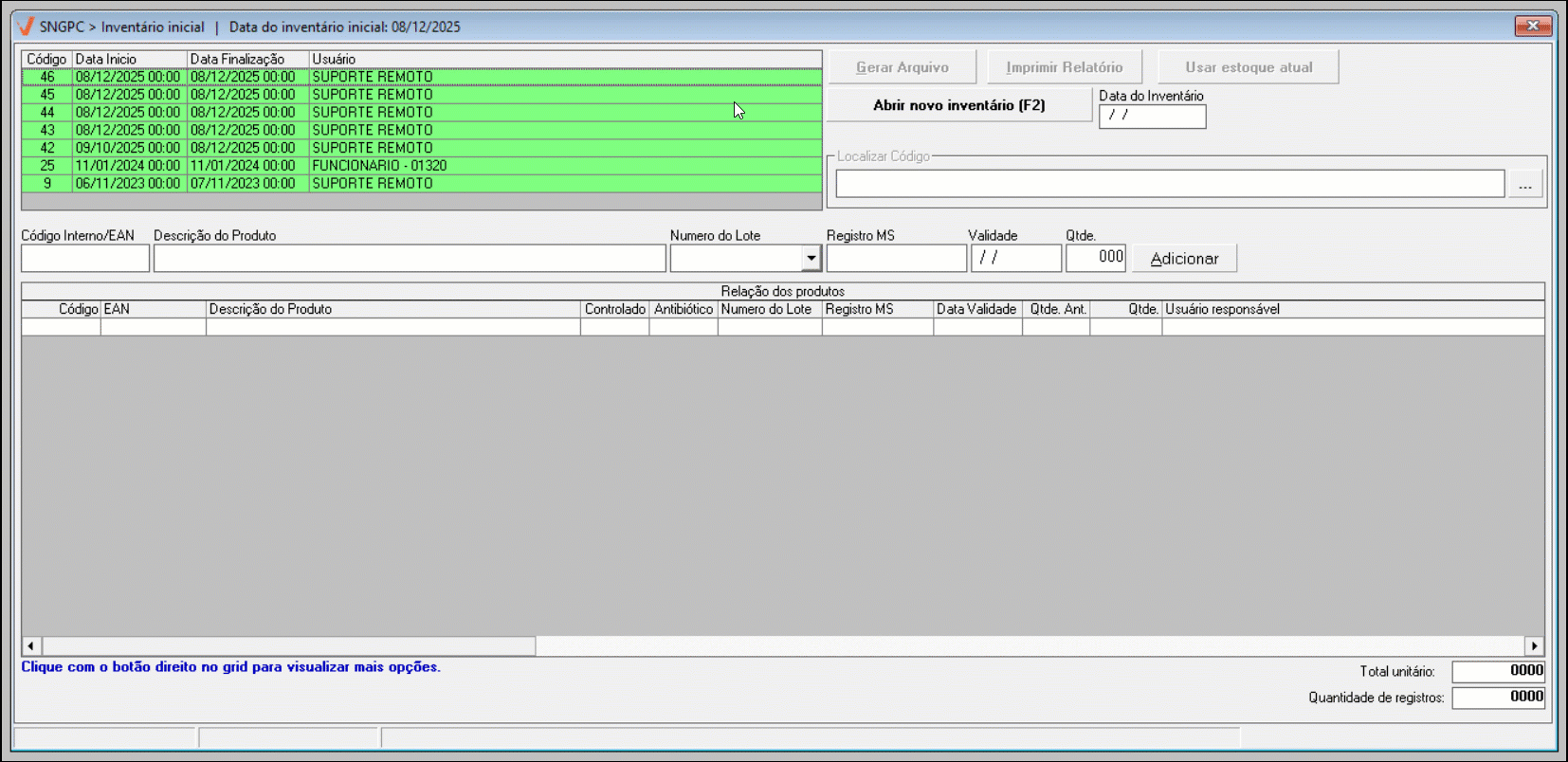
Task: Click the ellipsis button beside Localizar Código
Action: pos(1524,185)
